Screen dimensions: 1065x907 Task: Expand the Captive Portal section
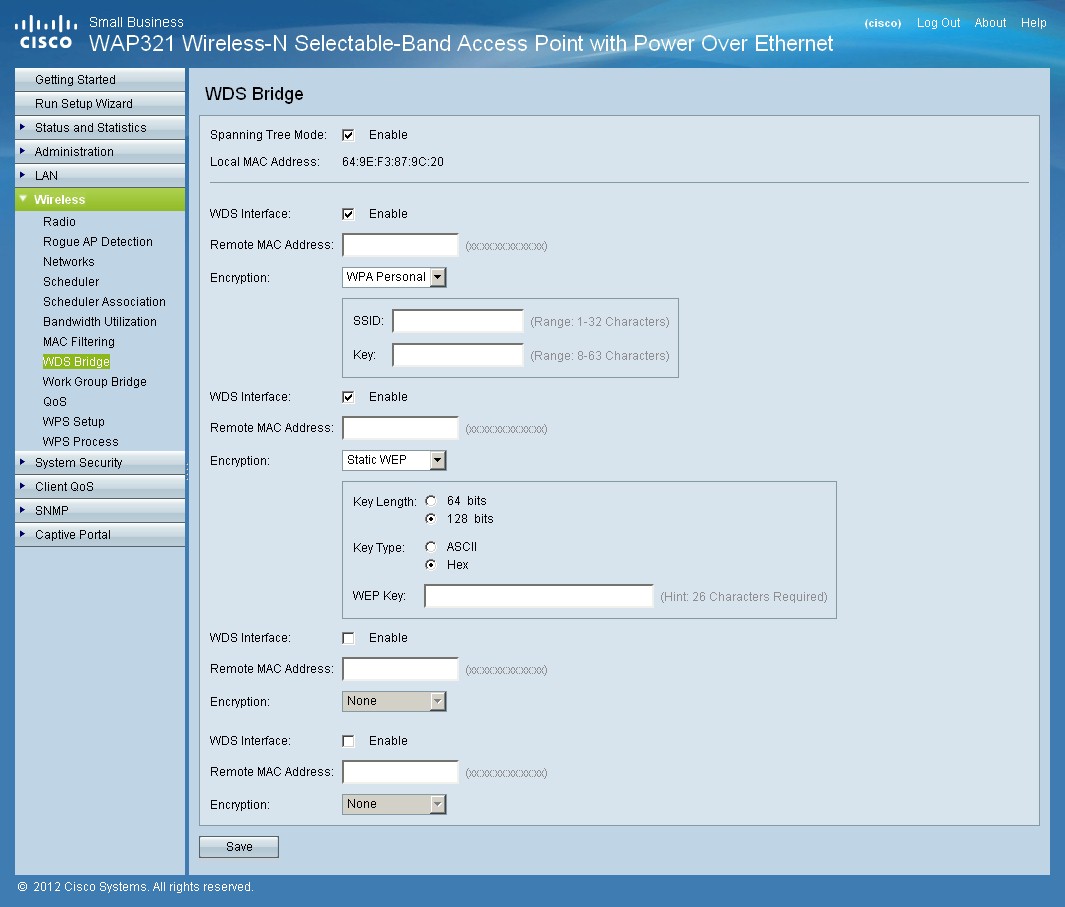[72, 535]
